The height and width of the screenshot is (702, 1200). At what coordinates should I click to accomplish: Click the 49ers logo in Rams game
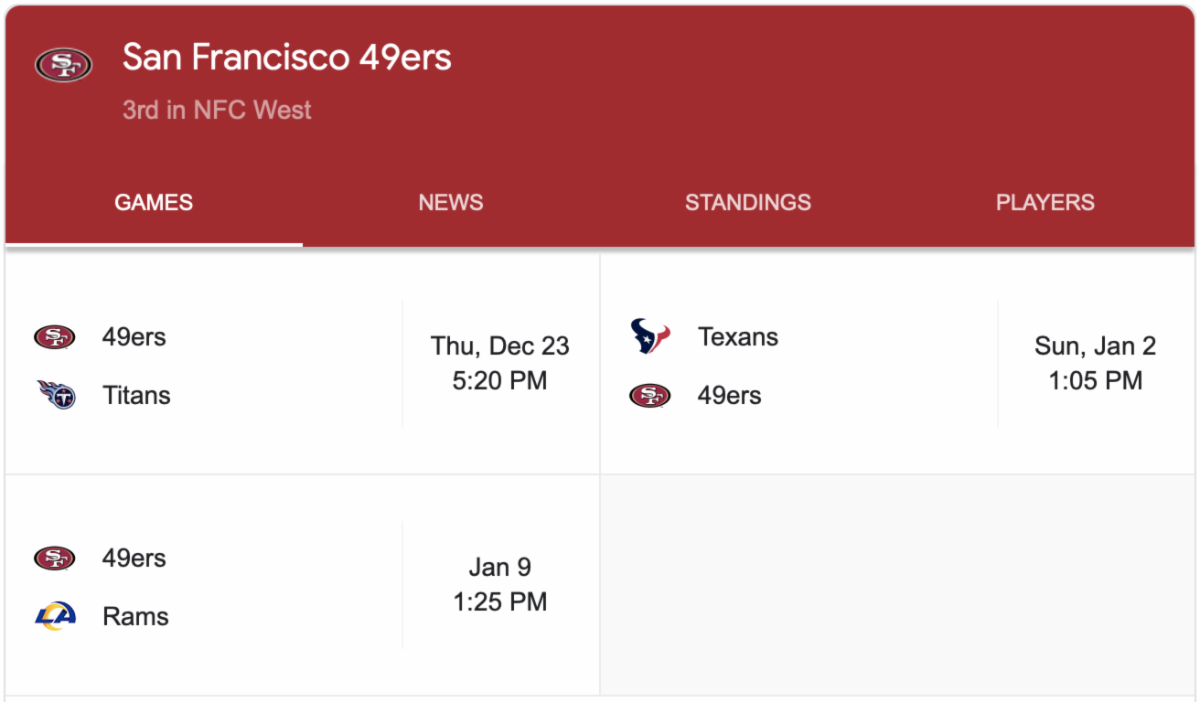(x=55, y=558)
